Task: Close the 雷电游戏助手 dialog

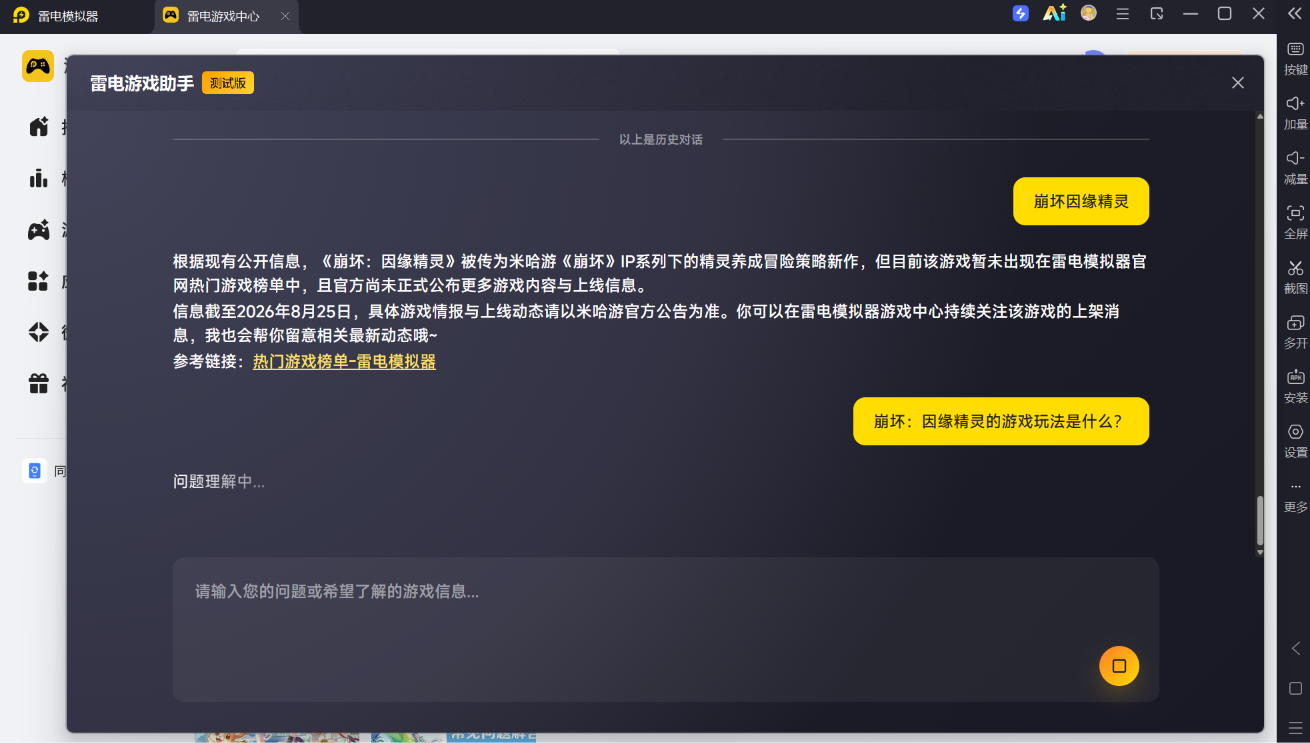Action: pos(1238,83)
